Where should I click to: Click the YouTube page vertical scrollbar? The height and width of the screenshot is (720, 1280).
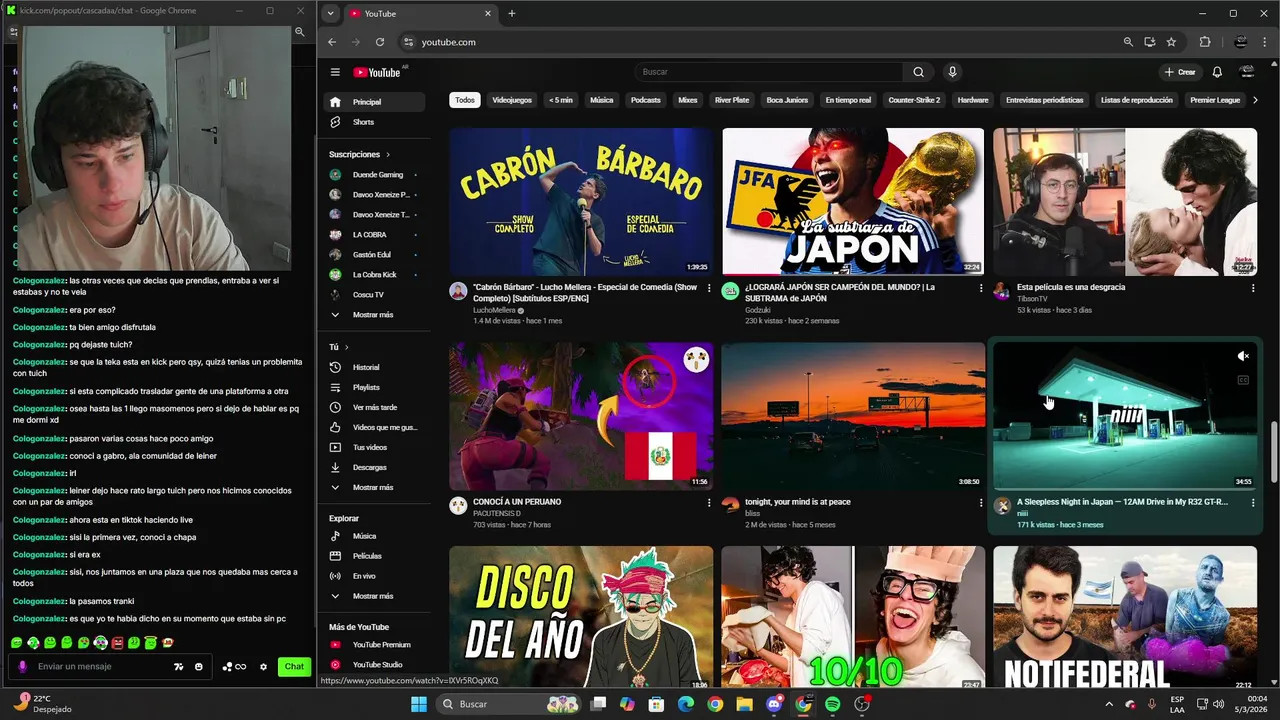pos(1274,452)
